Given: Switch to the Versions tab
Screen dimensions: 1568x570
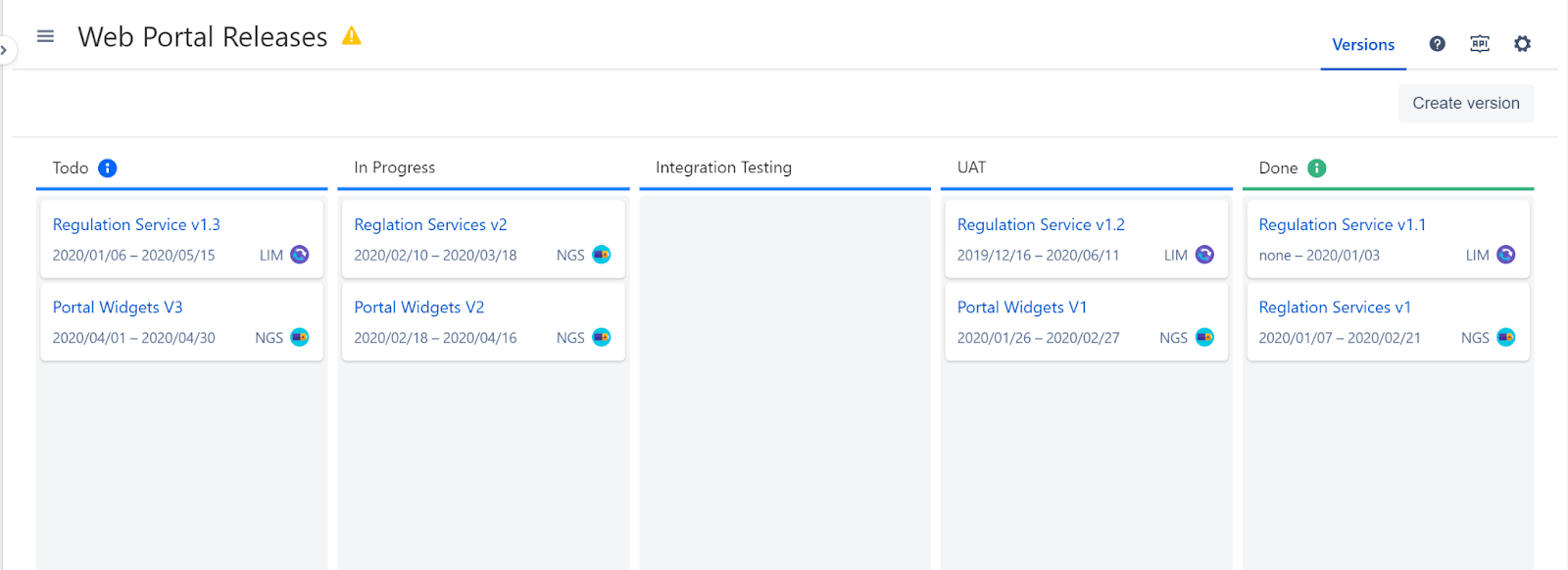Looking at the screenshot, I should tap(1362, 45).
